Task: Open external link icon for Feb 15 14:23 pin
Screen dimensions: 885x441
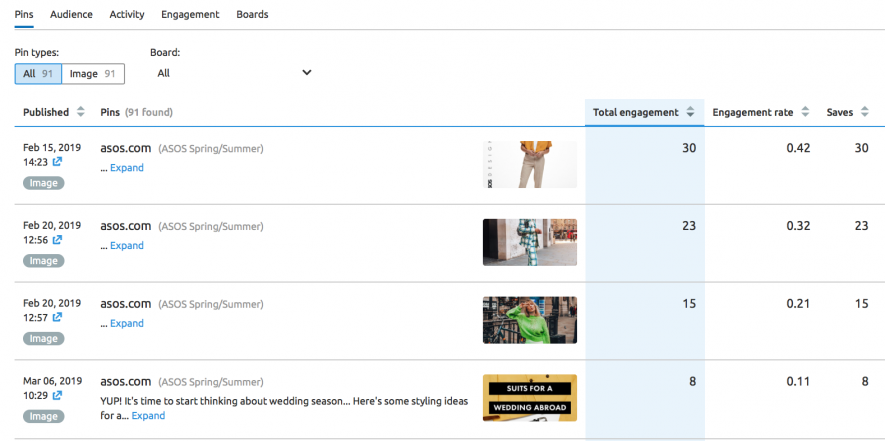Action: coord(57,161)
